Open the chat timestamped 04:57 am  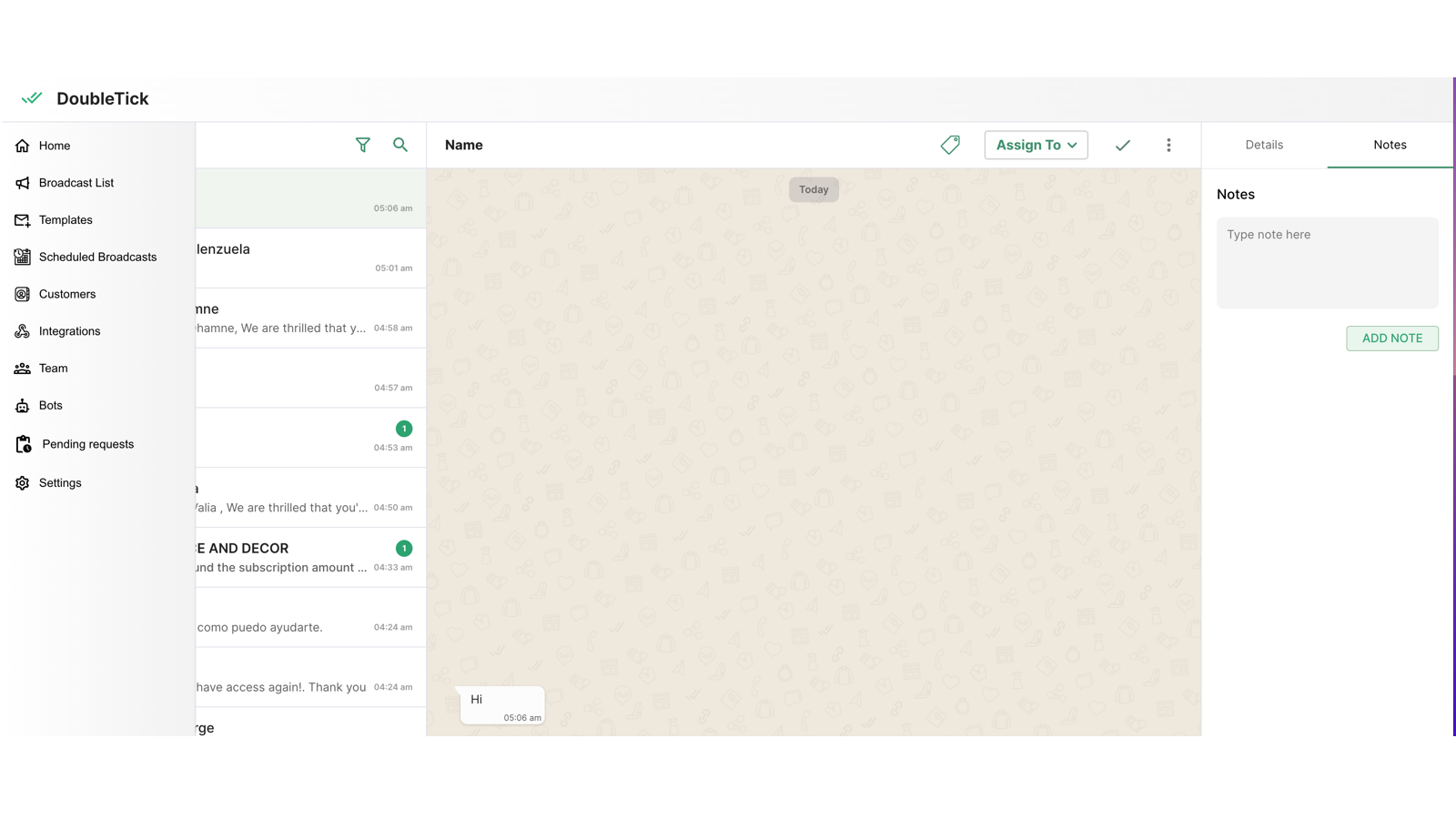pyautogui.click(x=311, y=379)
